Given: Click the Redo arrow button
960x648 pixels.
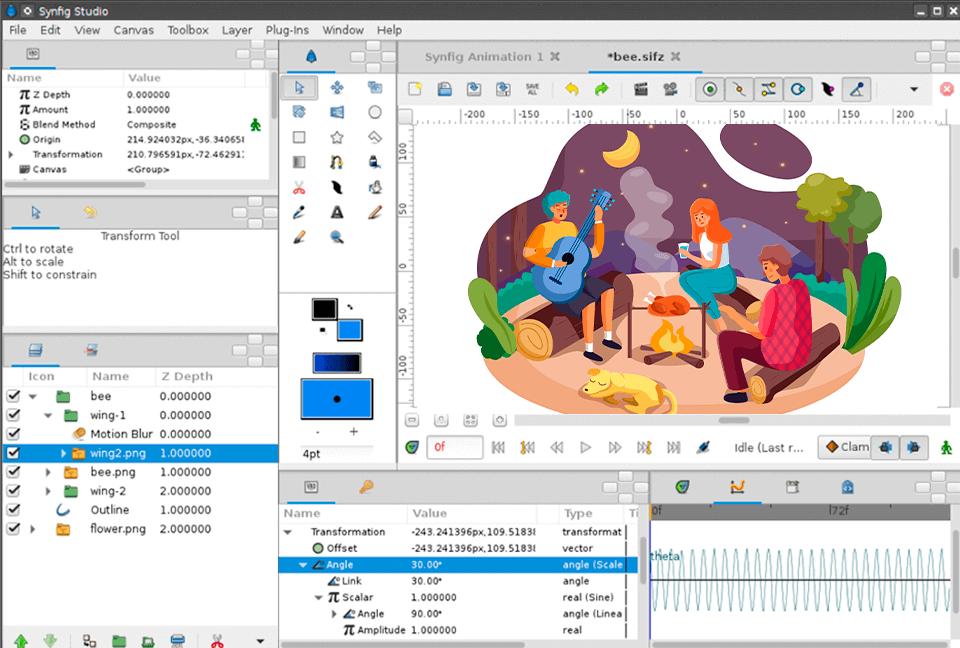Looking at the screenshot, I should click(601, 89).
